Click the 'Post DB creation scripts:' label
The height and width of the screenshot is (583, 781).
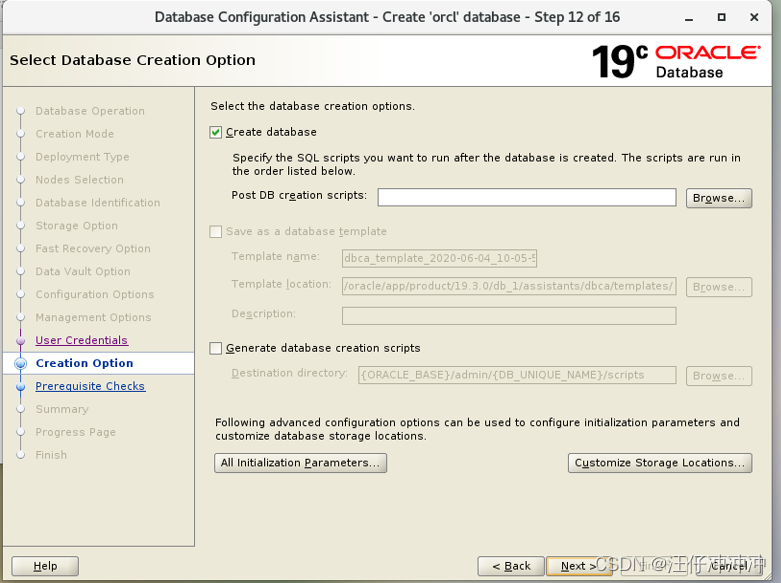pos(299,195)
